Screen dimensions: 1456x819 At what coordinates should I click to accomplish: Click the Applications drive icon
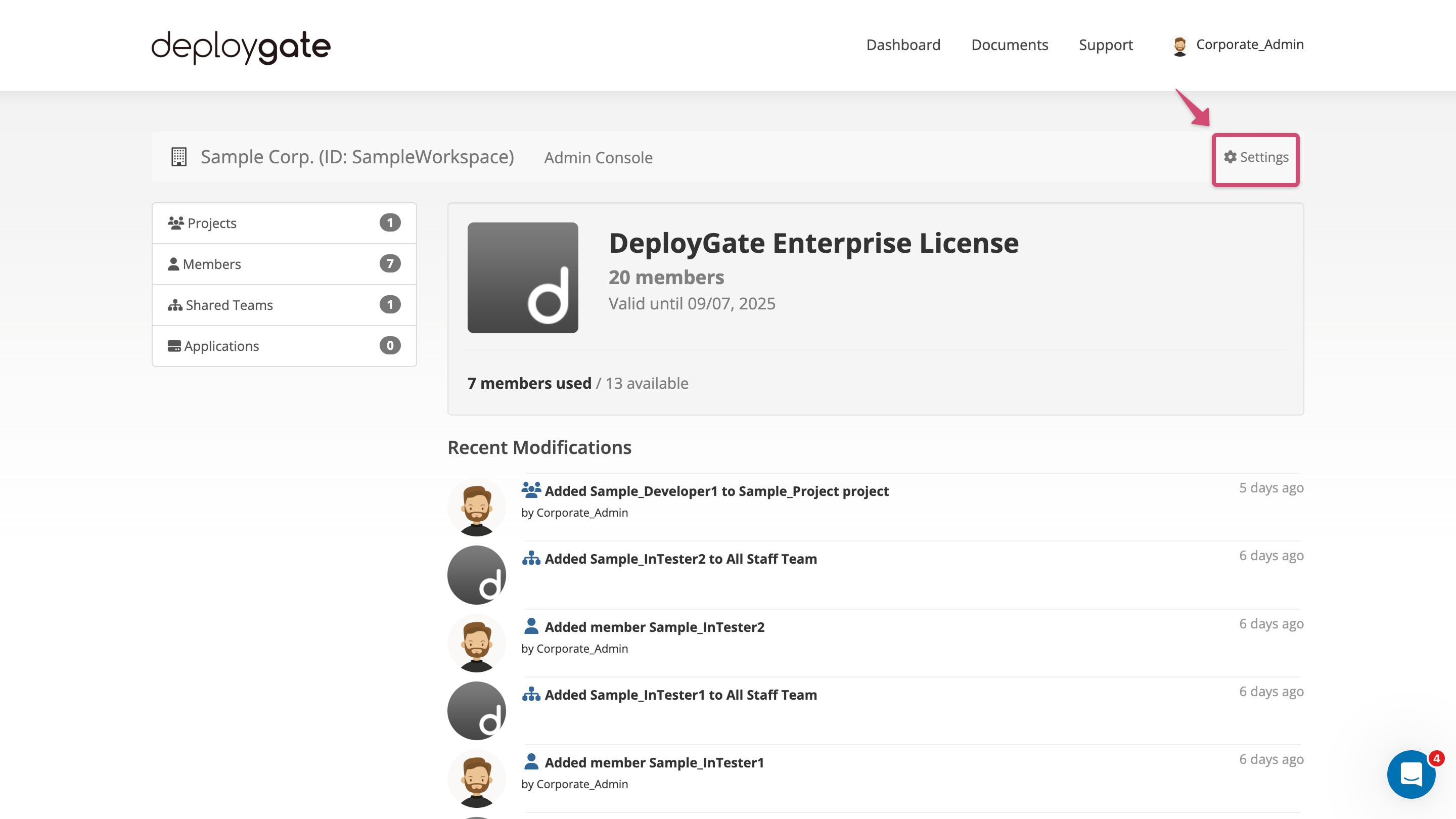pyautogui.click(x=174, y=346)
